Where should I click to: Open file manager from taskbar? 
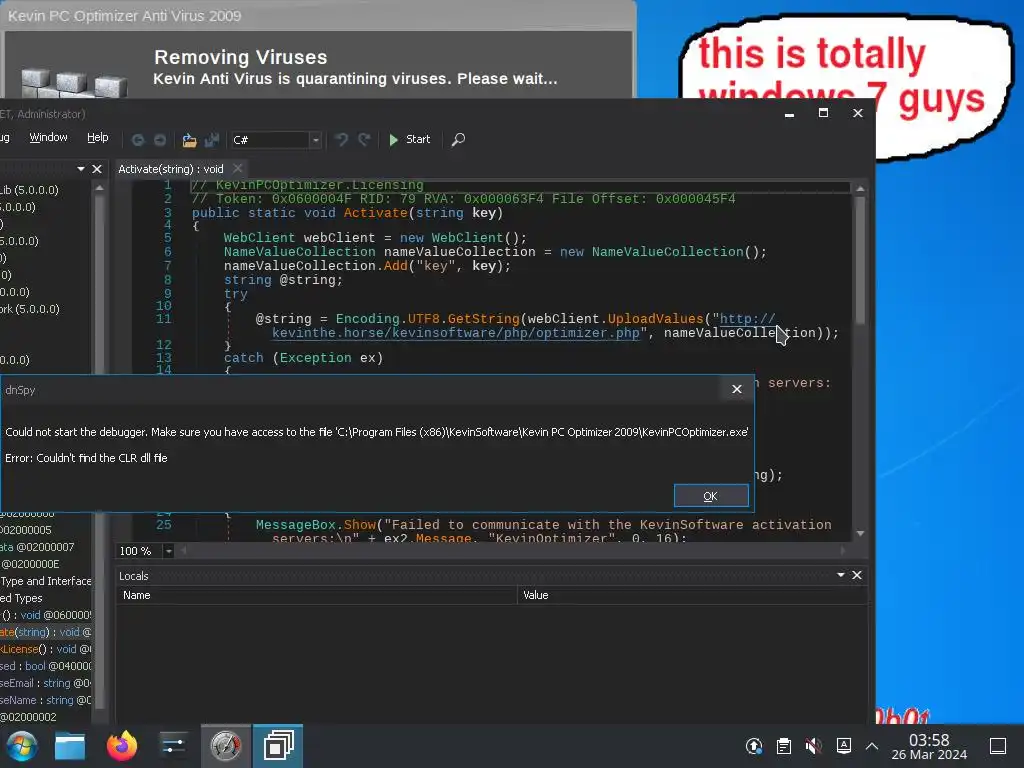(70, 746)
